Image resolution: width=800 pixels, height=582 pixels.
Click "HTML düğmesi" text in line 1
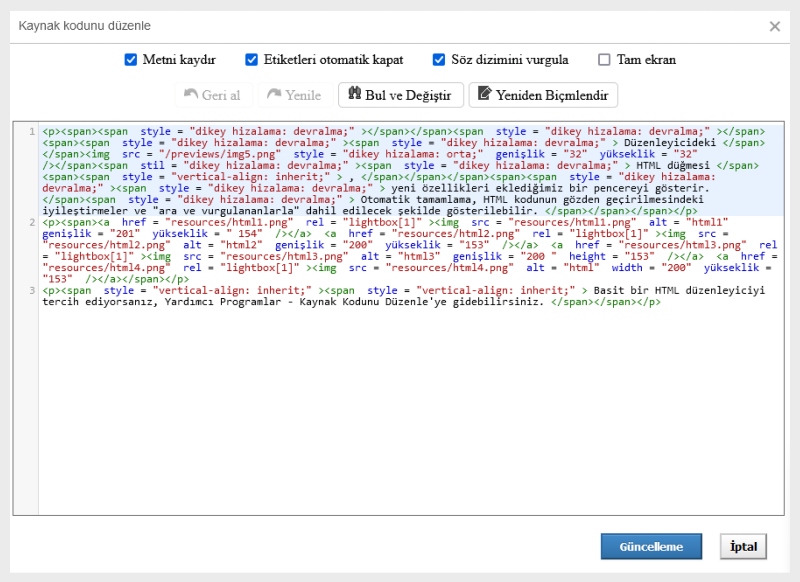coord(672,165)
